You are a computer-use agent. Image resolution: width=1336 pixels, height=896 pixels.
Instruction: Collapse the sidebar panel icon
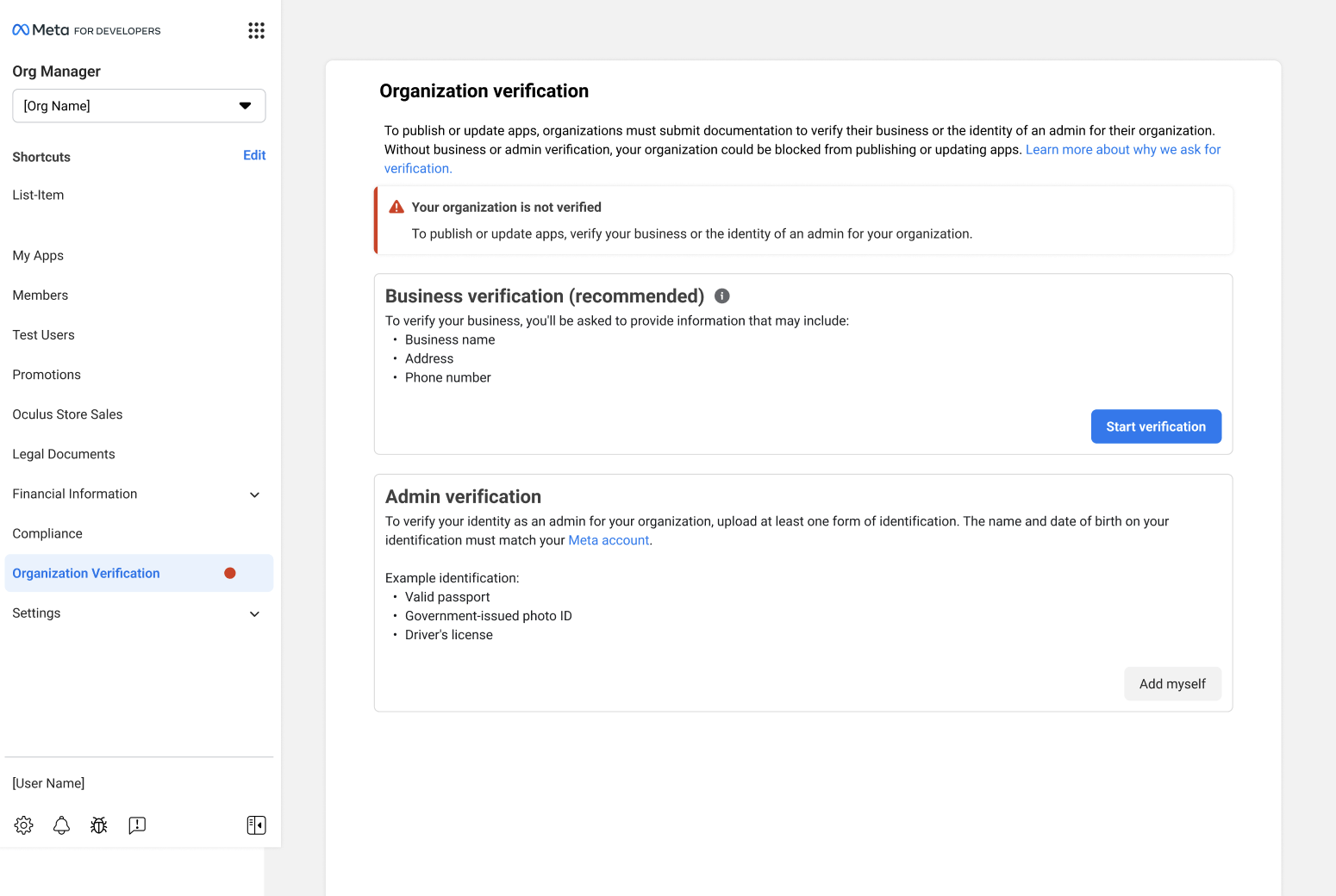256,825
